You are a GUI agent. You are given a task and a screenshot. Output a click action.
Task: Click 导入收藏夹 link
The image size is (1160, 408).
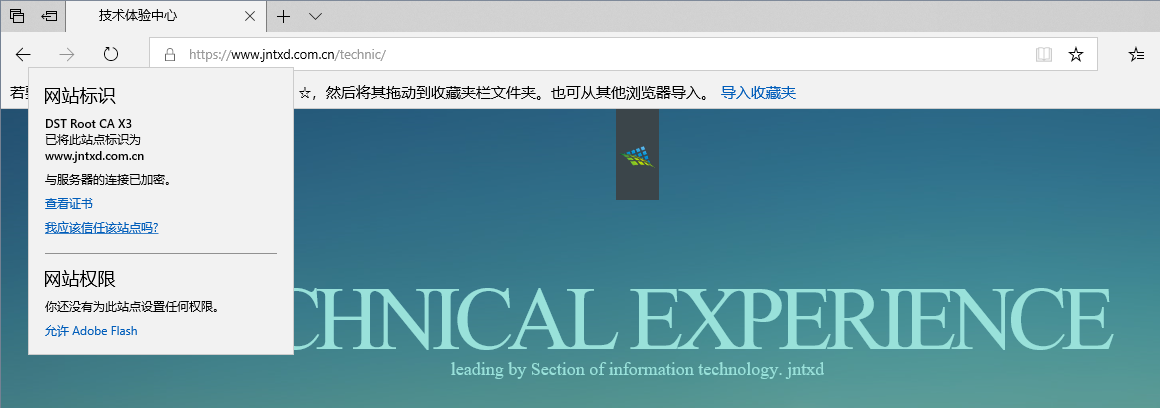(758, 93)
